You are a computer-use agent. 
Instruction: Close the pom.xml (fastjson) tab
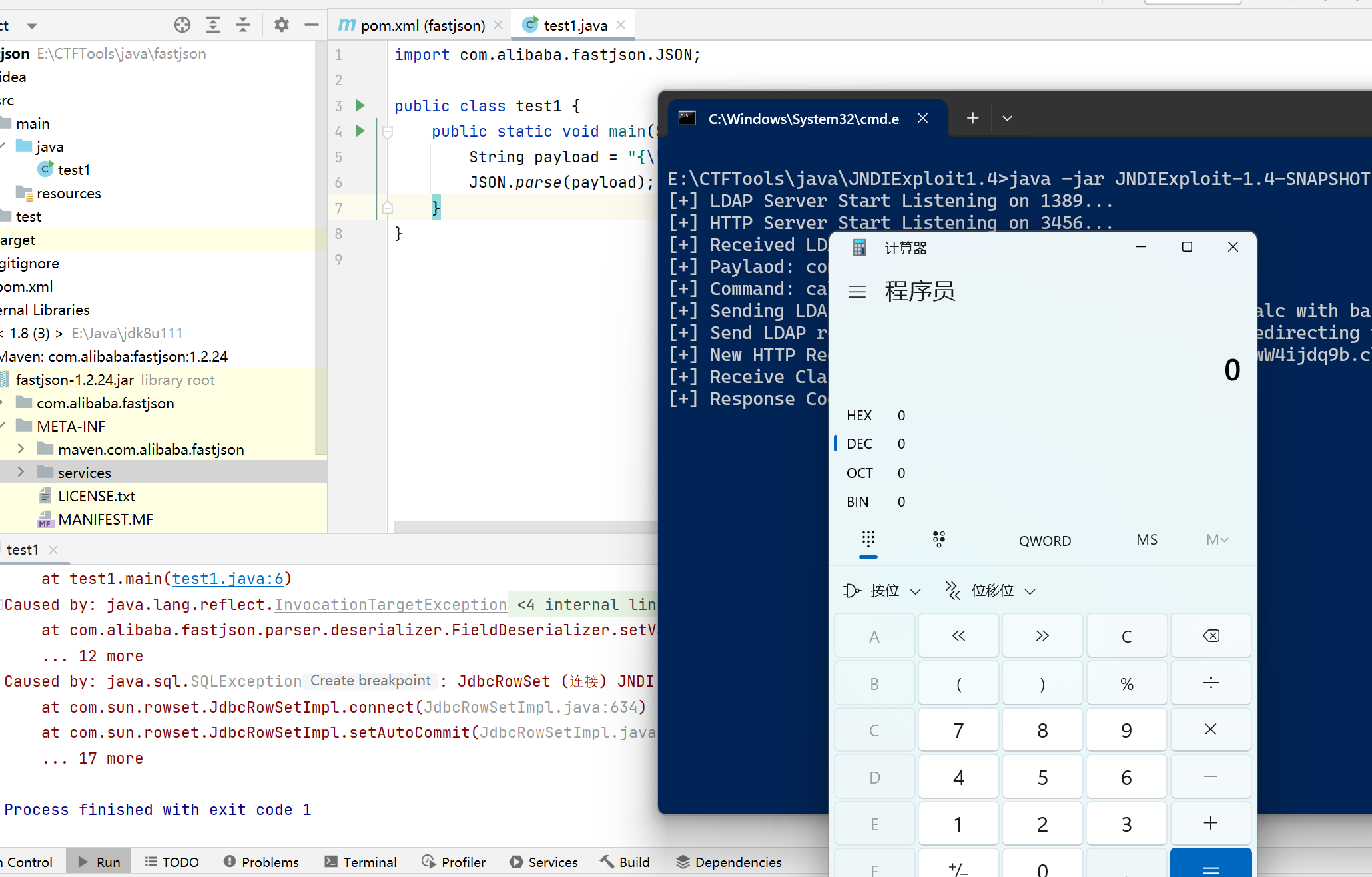pyautogui.click(x=498, y=25)
